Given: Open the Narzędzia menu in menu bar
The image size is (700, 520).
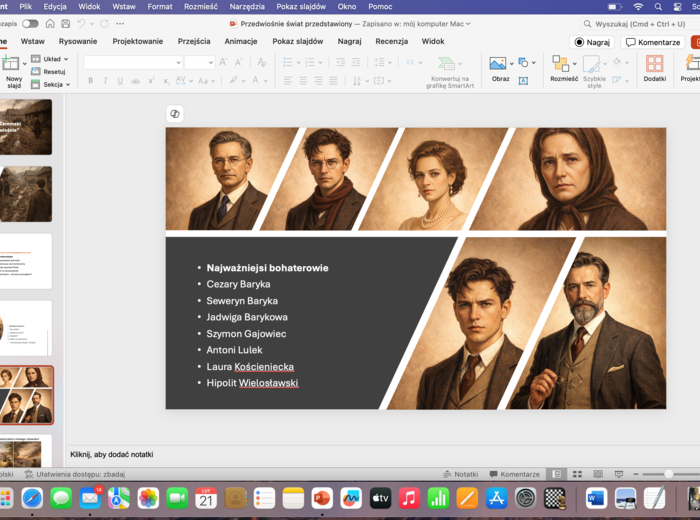Looking at the screenshot, I should pyautogui.click(x=247, y=6).
